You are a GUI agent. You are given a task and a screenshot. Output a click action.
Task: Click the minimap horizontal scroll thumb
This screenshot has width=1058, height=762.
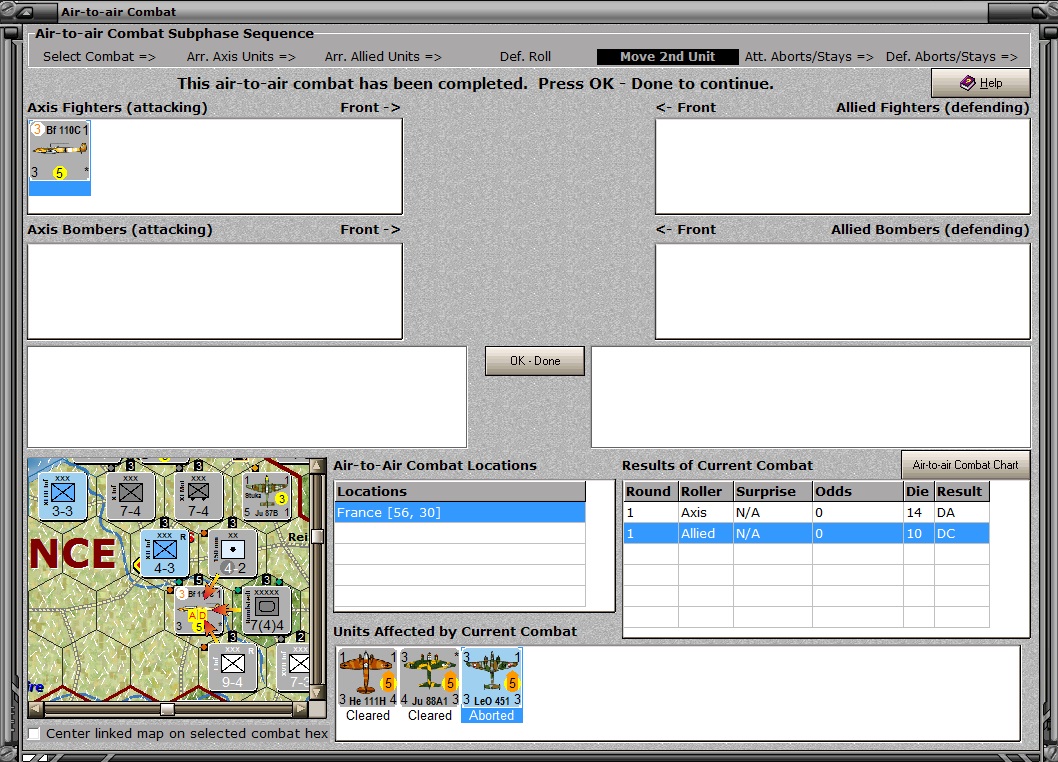167,709
